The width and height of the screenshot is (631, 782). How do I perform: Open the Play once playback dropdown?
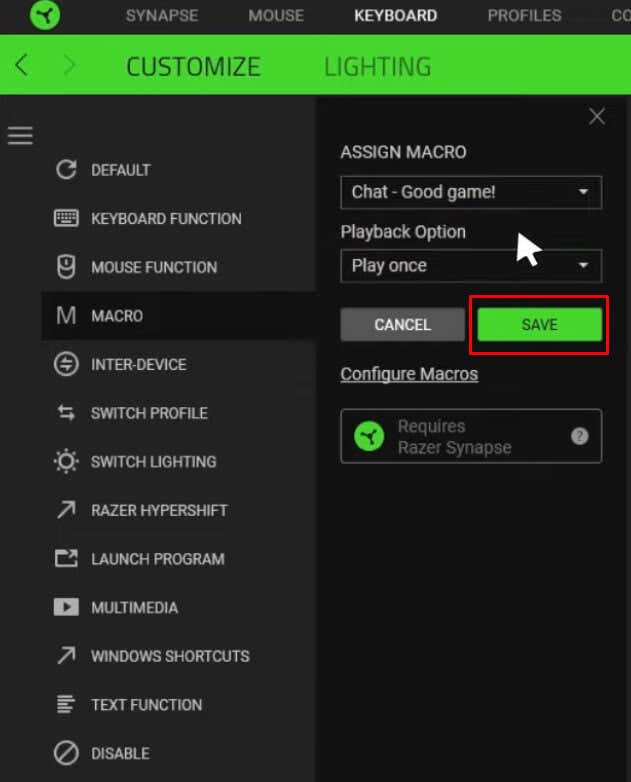471,265
